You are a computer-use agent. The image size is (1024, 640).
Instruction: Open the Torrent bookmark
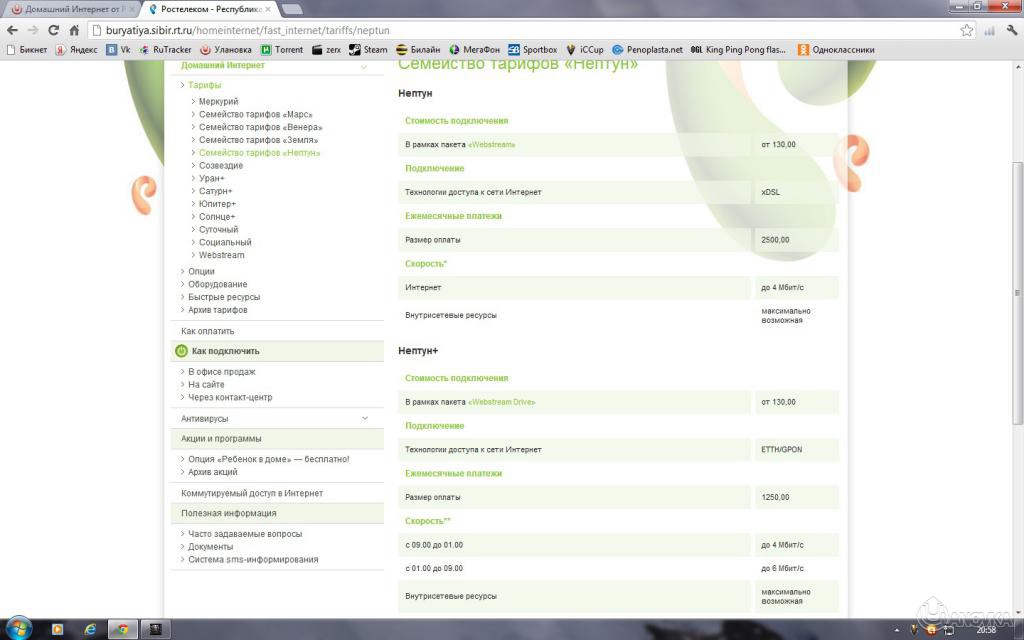pyautogui.click(x=282, y=50)
